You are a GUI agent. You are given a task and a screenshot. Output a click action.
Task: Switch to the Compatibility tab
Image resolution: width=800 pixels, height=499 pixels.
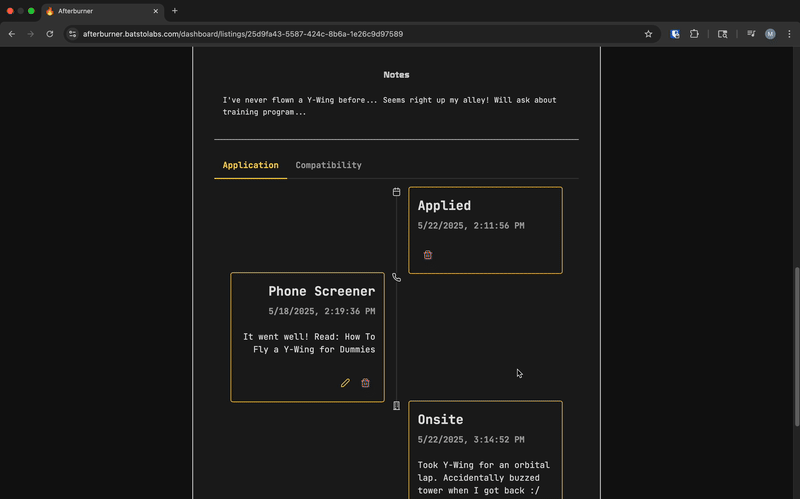329,165
